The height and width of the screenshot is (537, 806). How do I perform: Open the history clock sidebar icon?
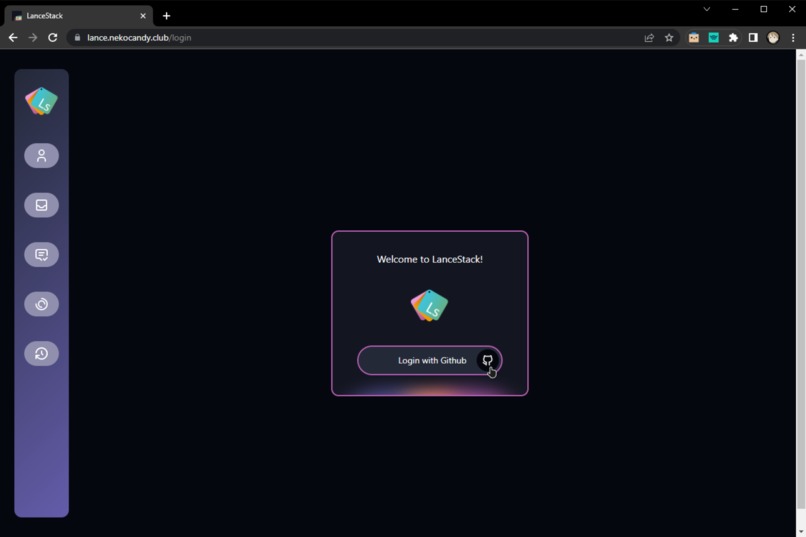pyautogui.click(x=42, y=353)
